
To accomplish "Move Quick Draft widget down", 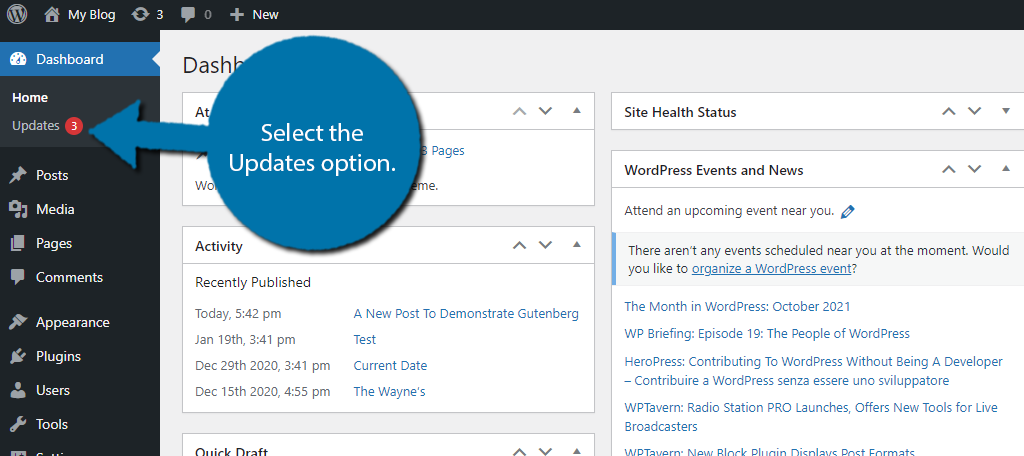I will click(x=545, y=451).
